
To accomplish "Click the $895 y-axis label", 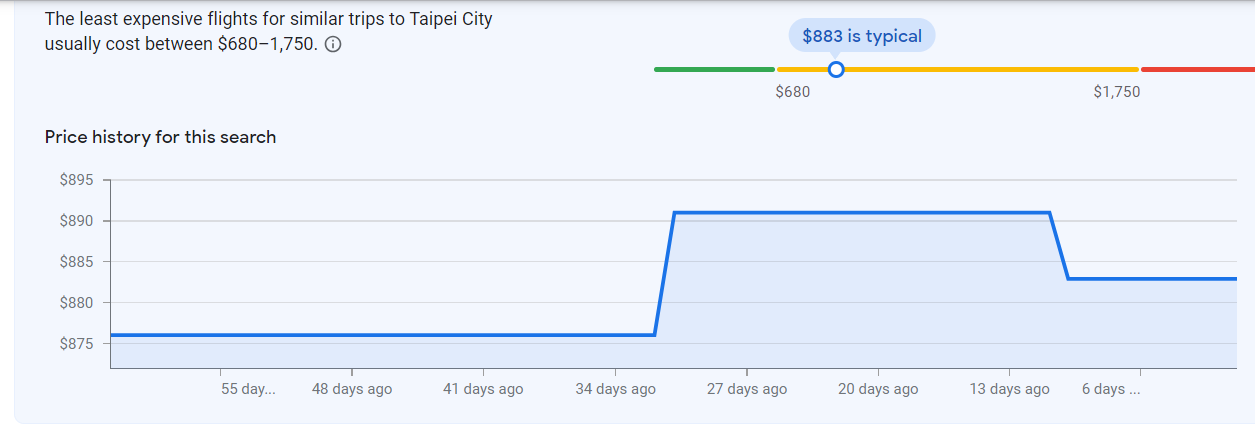I will coord(76,180).
